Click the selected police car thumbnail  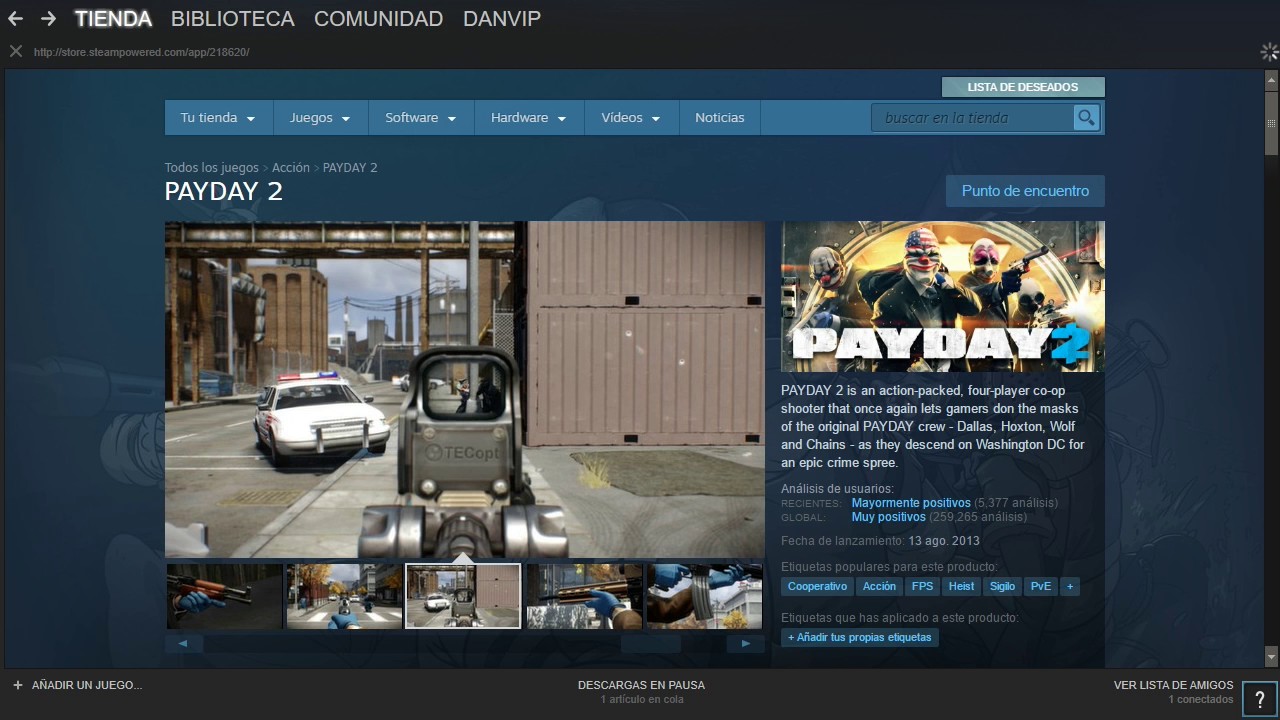pyautogui.click(x=463, y=596)
